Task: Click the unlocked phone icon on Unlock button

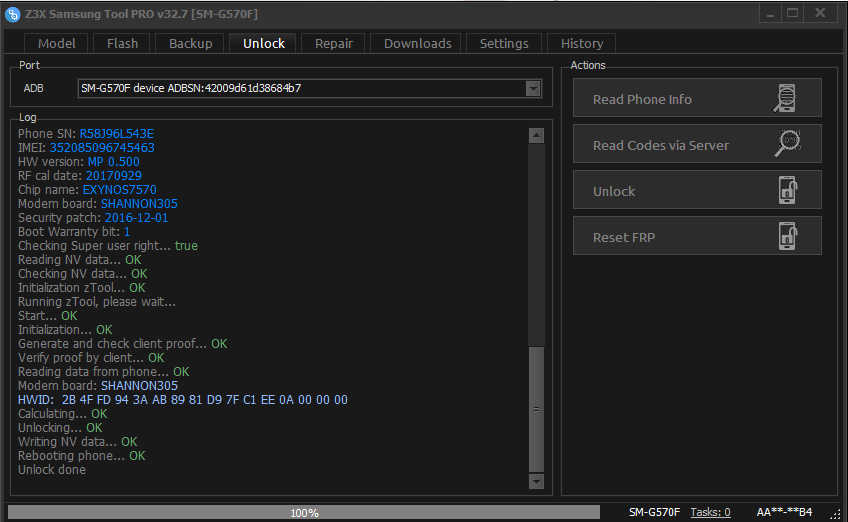Action: point(788,190)
